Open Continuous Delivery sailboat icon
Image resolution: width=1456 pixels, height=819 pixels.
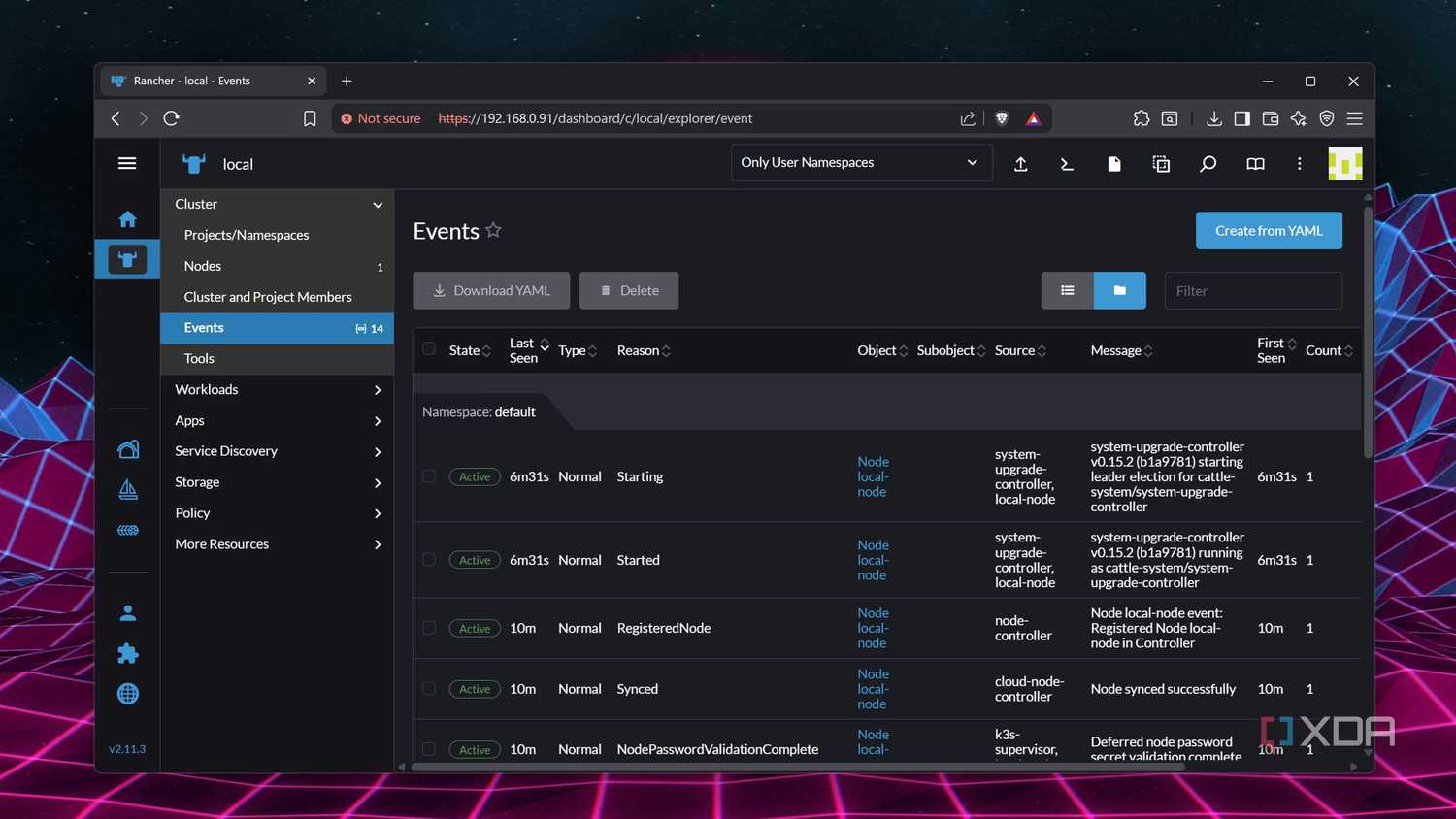tap(127, 489)
